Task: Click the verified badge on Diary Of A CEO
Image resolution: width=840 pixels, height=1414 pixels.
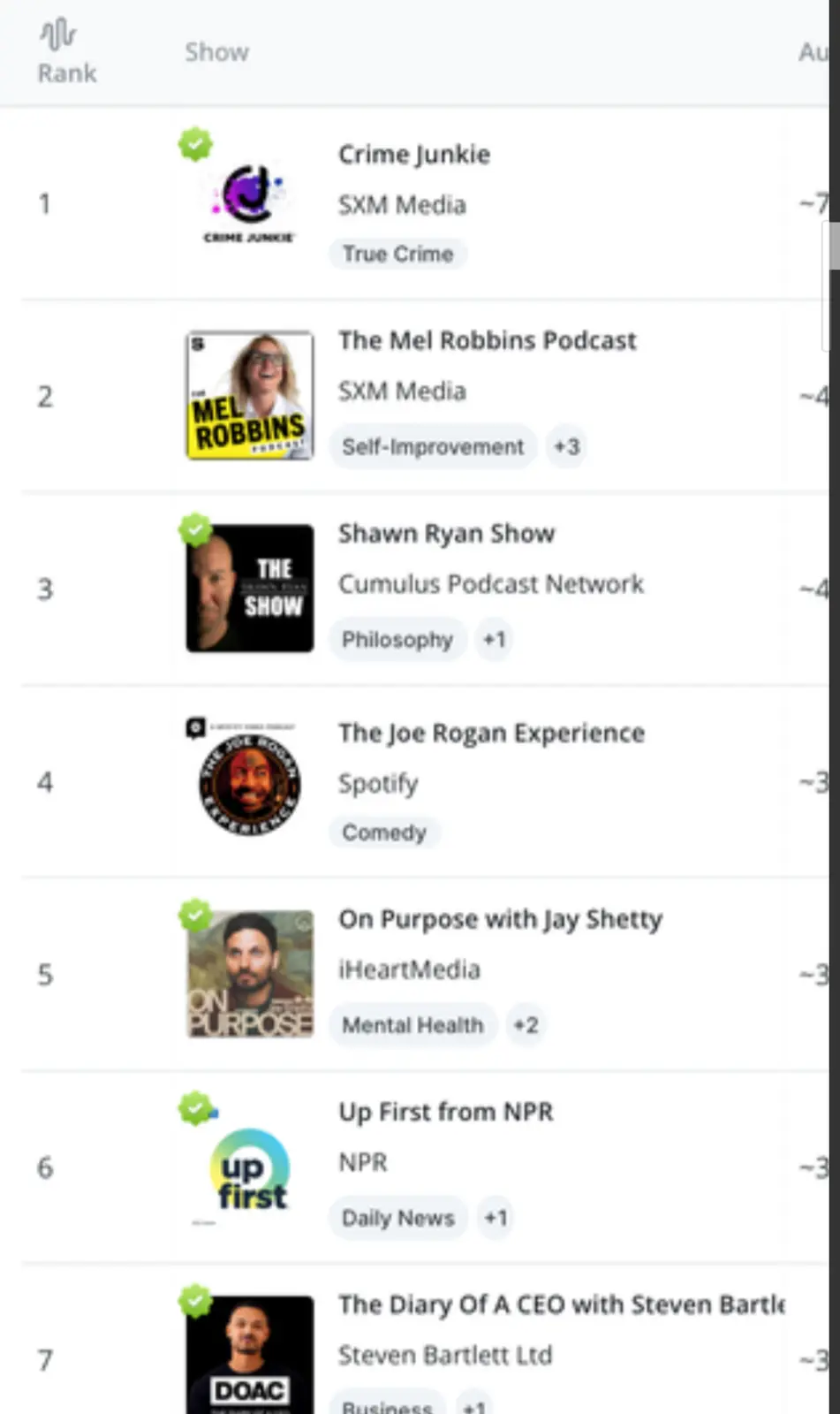Action: [195, 1300]
